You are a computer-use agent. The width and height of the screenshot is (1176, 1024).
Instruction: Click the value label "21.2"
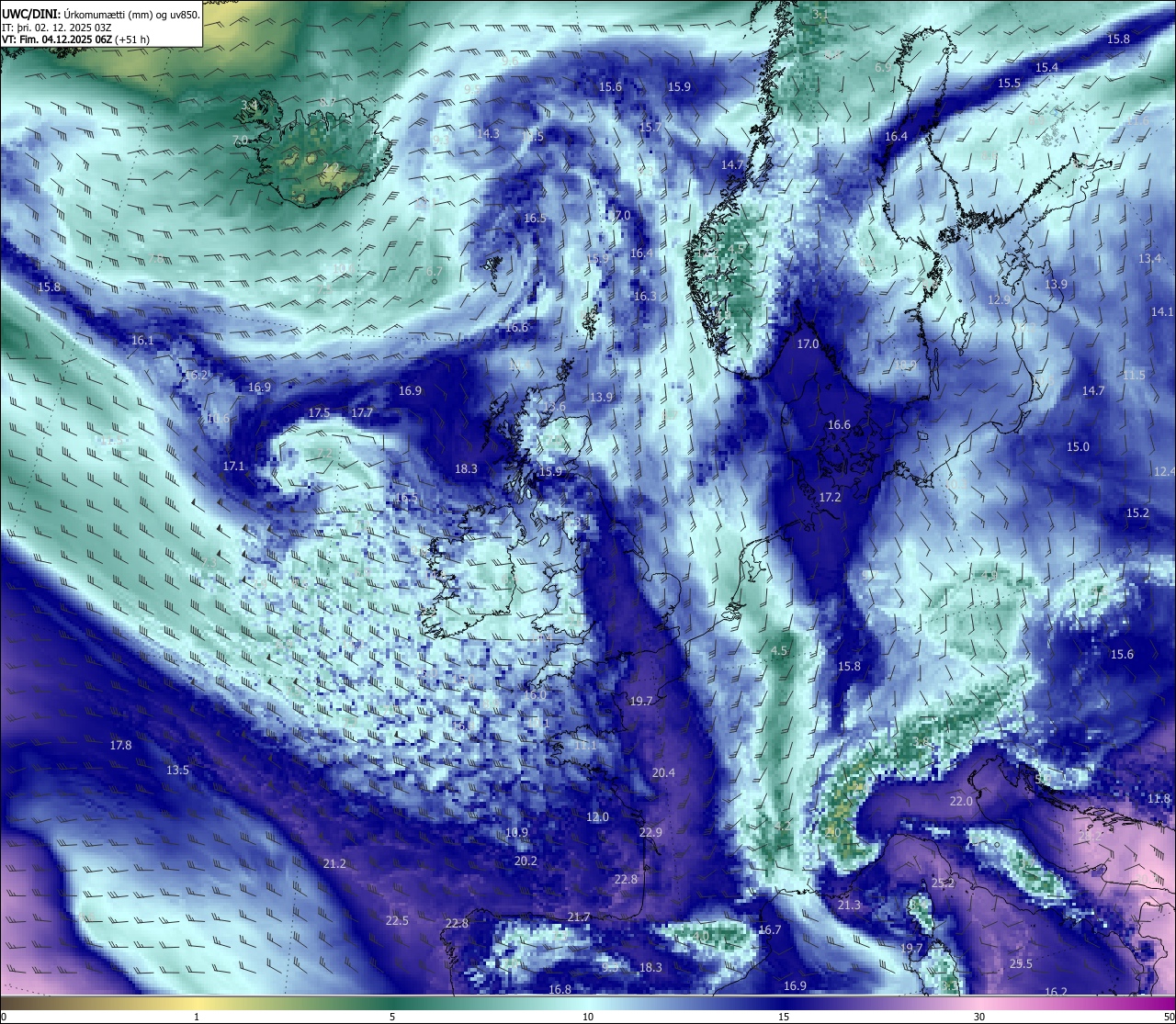point(334,864)
